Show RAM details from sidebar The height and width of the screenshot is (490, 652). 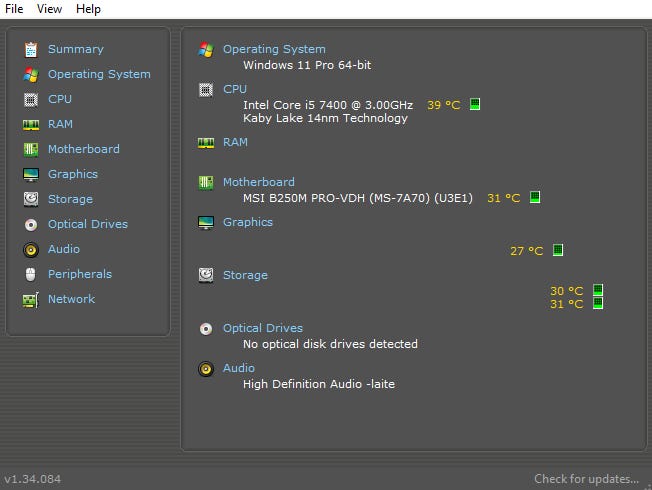[x=60, y=124]
